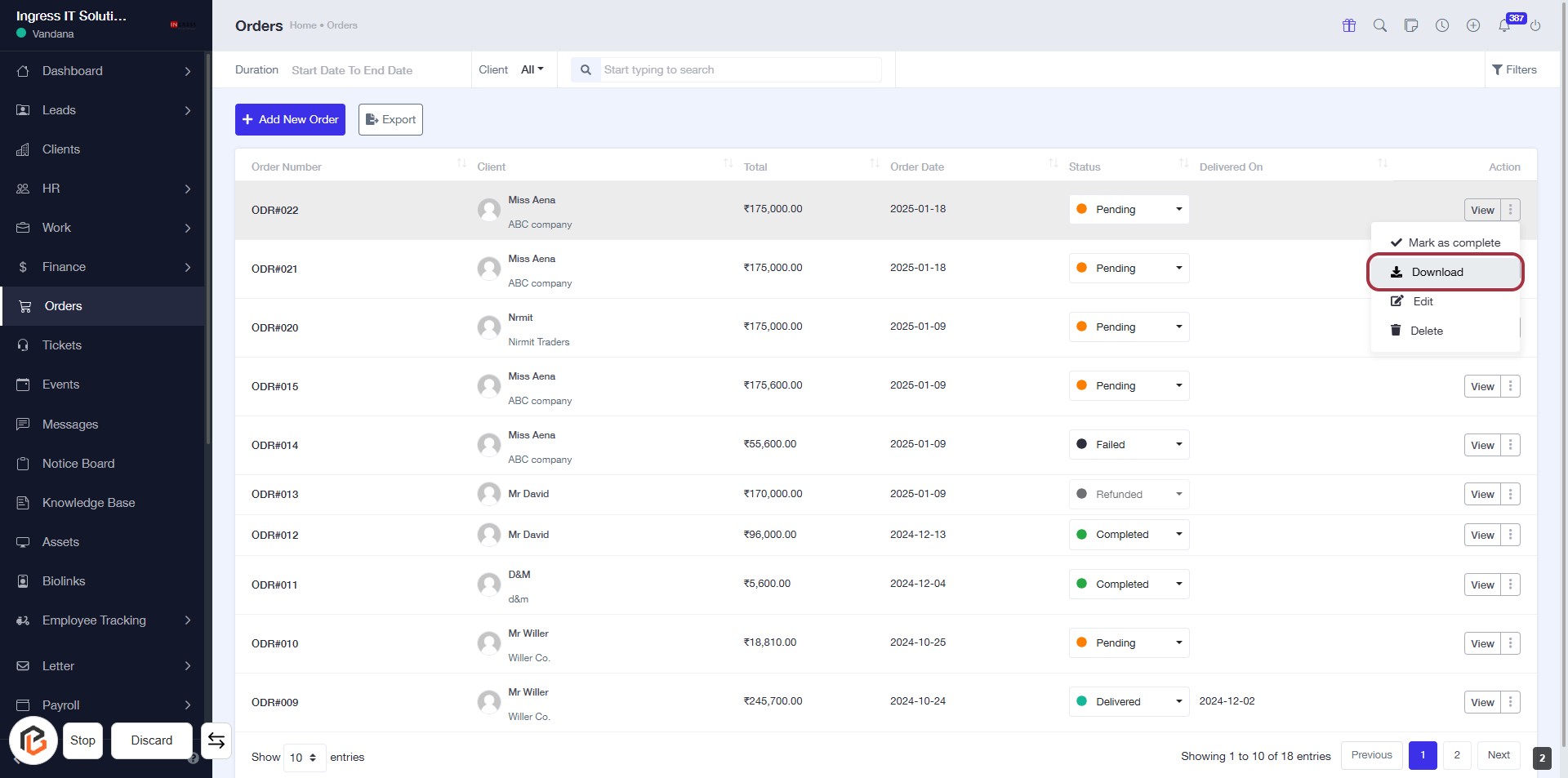Open notifications bell with 387 badge
Viewport: 1568px width, 778px height.
click(1504, 25)
